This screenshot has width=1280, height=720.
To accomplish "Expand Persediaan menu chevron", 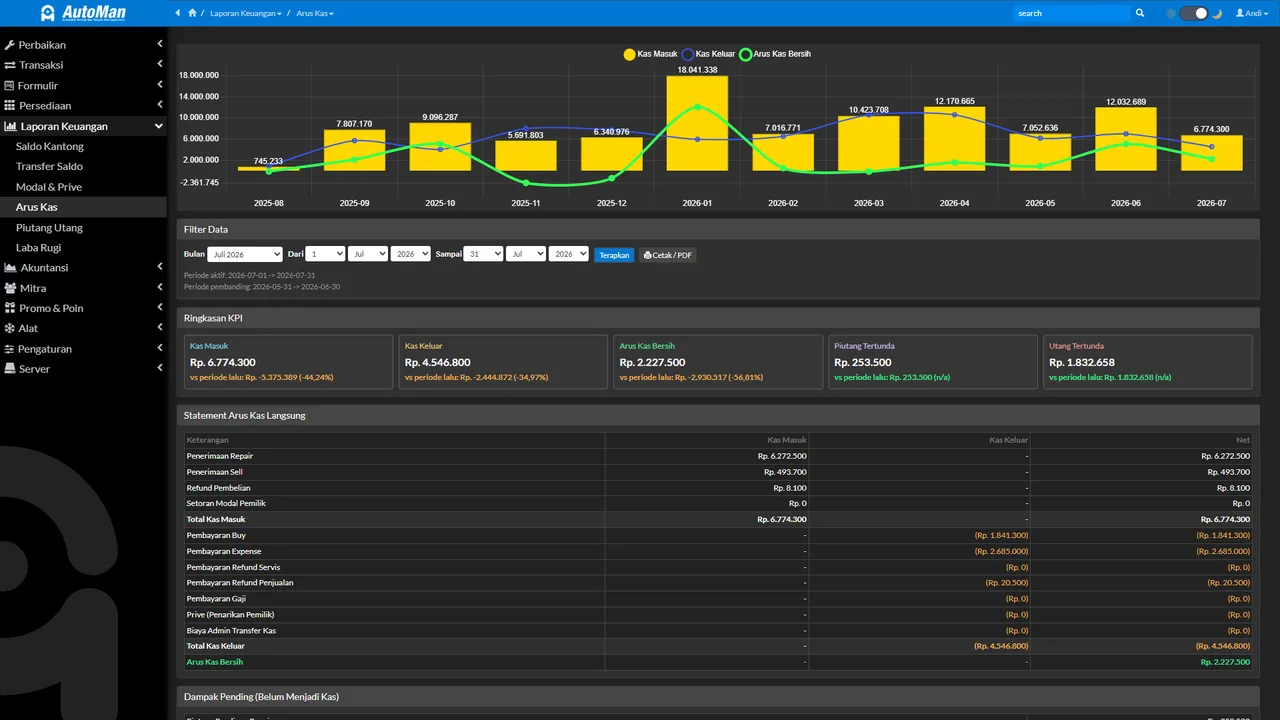I will tap(159, 105).
